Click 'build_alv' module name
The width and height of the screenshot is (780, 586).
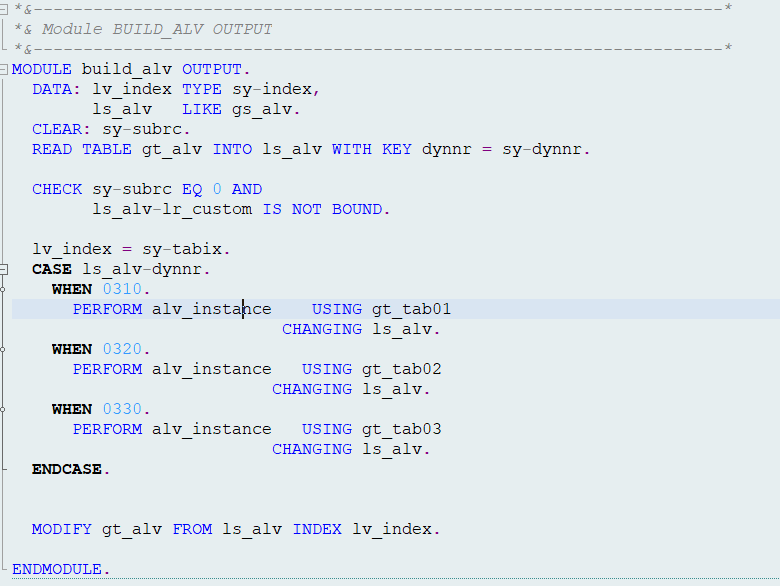(x=127, y=69)
